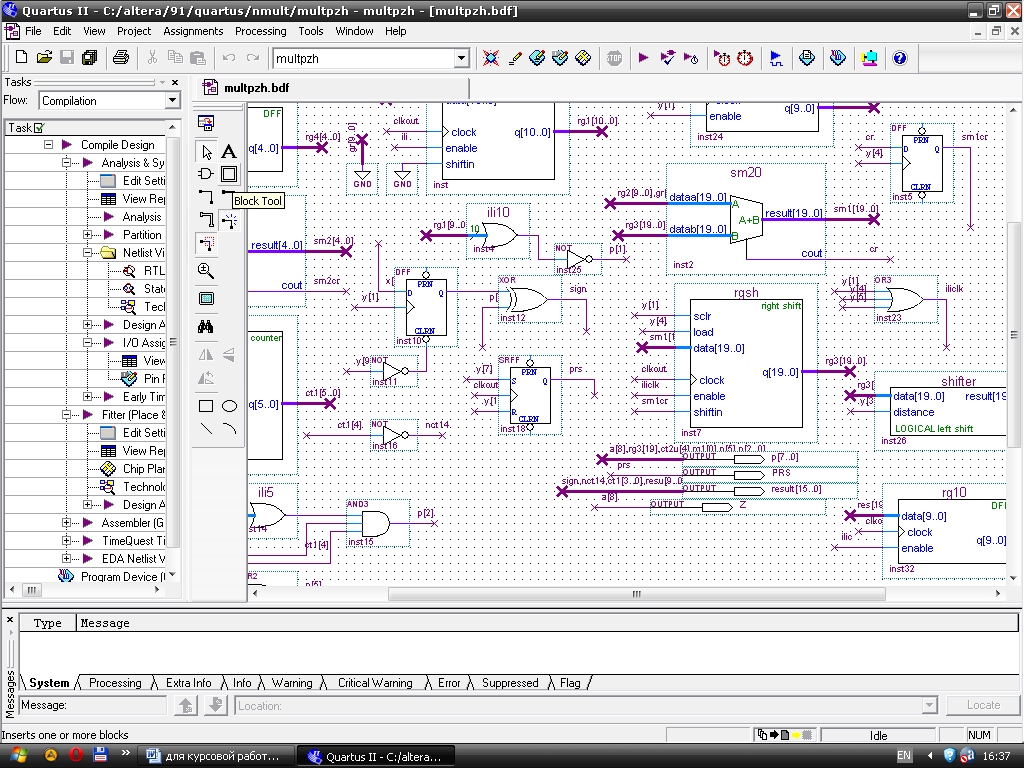Screen dimensions: 1024x768
Task: Switch to the Warning messages tab
Action: (291, 683)
